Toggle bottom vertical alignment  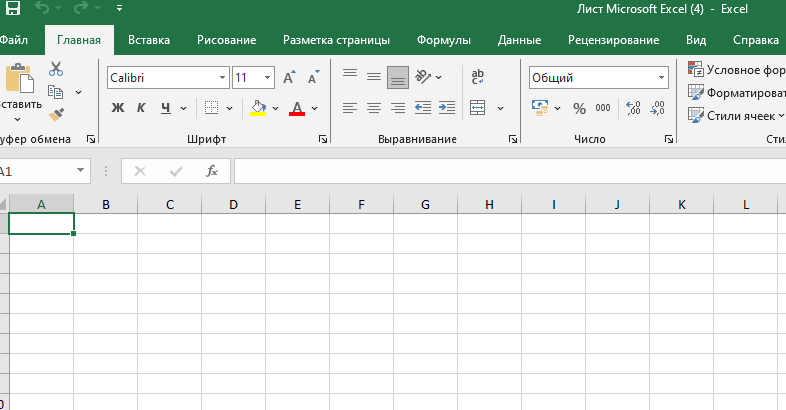click(398, 78)
